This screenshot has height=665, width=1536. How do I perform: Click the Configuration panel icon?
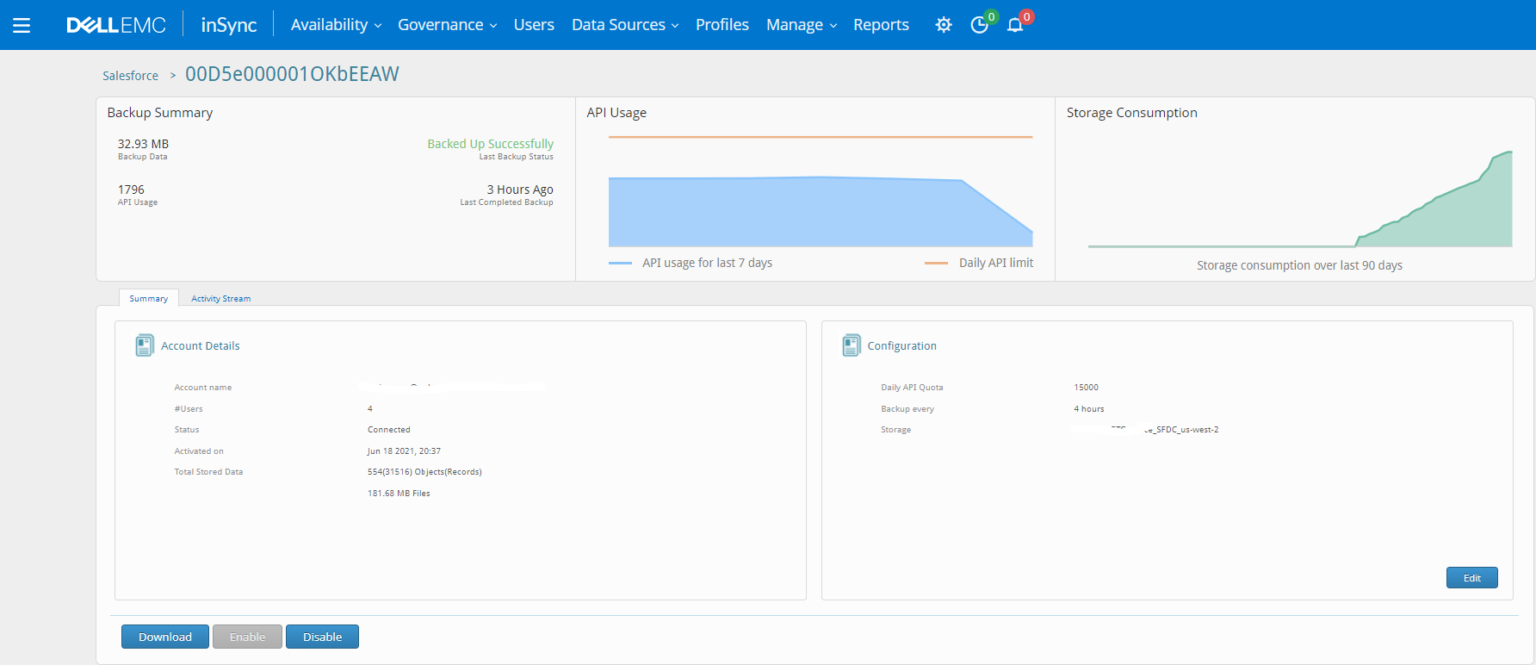click(x=851, y=344)
